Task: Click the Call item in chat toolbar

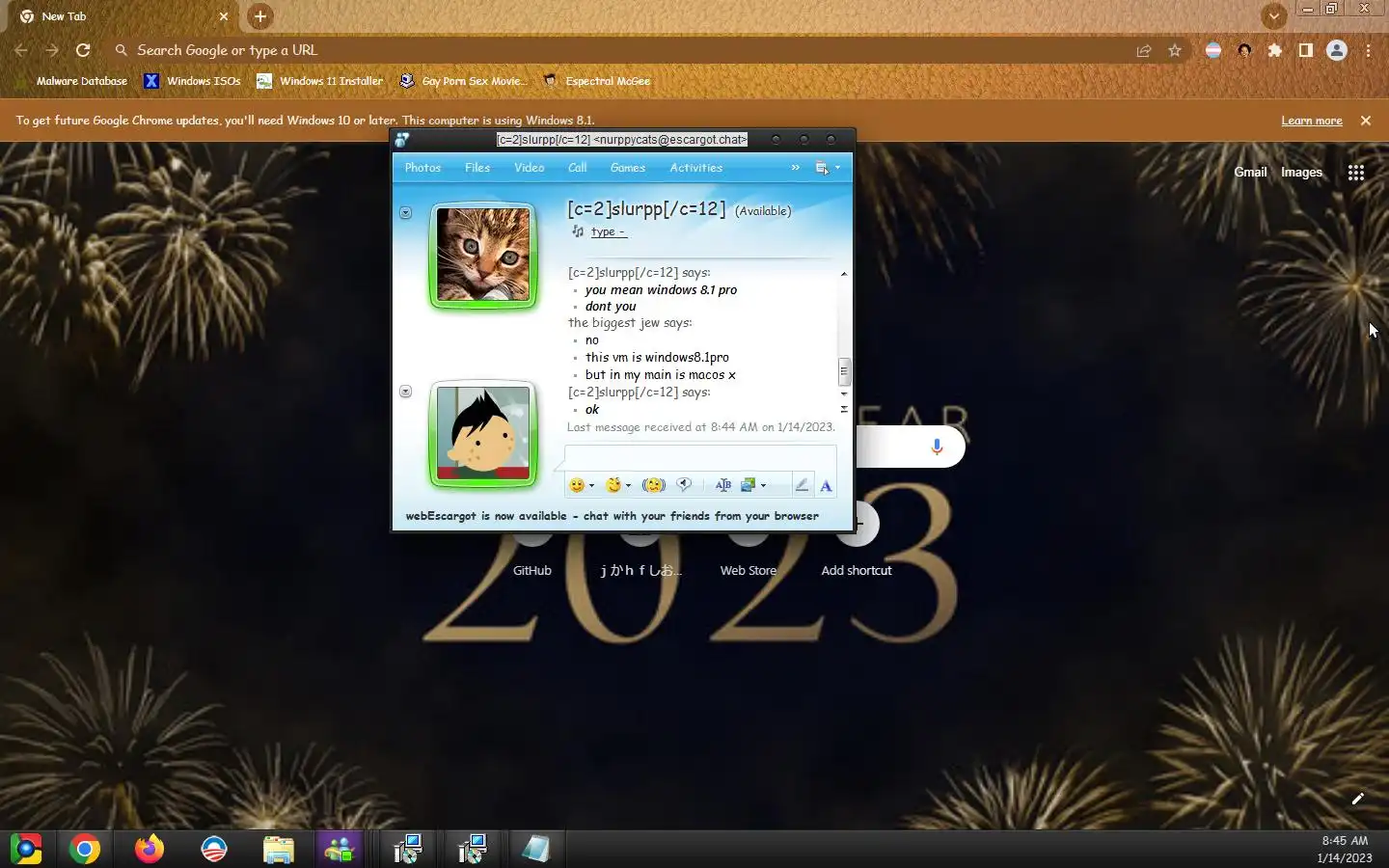Action: click(578, 168)
